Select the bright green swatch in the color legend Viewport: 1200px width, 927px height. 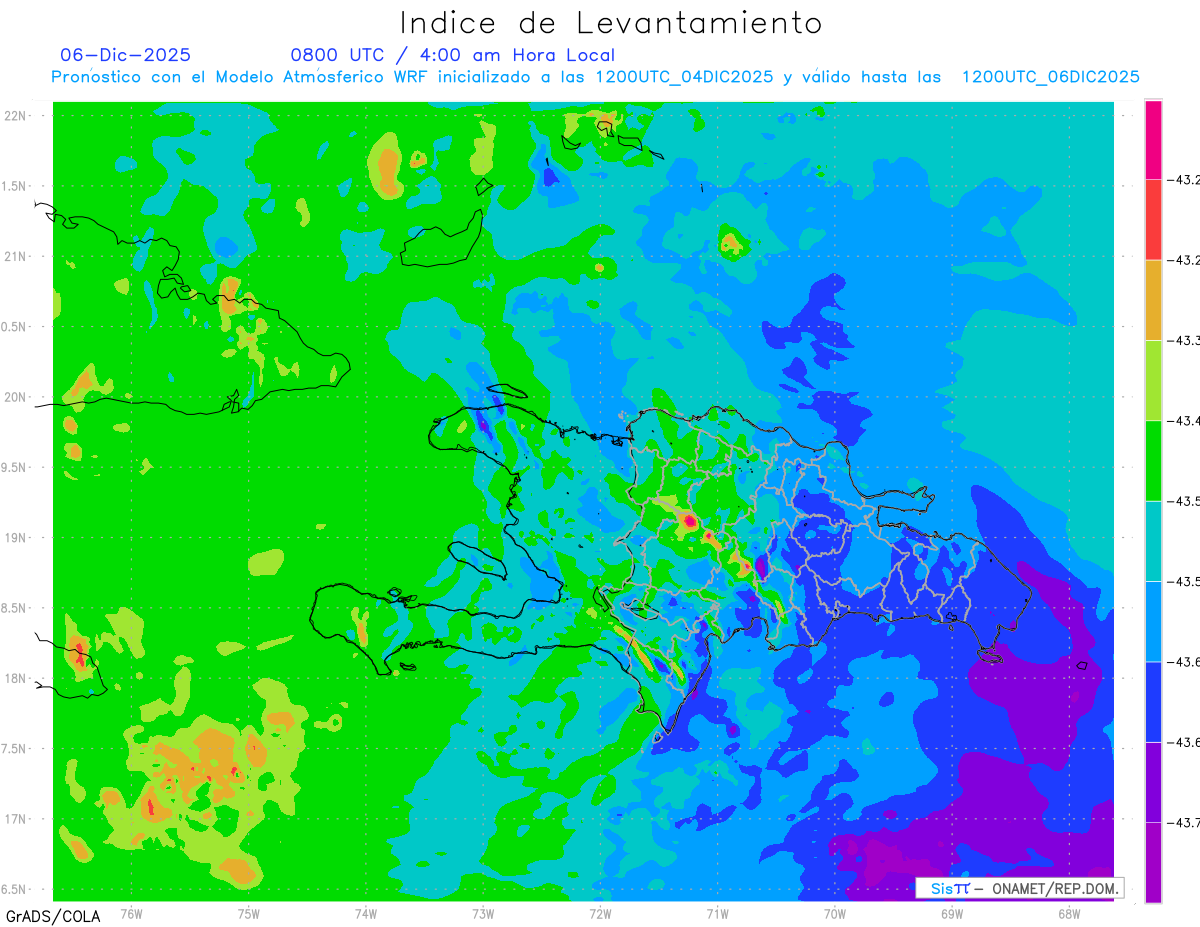[1153, 460]
